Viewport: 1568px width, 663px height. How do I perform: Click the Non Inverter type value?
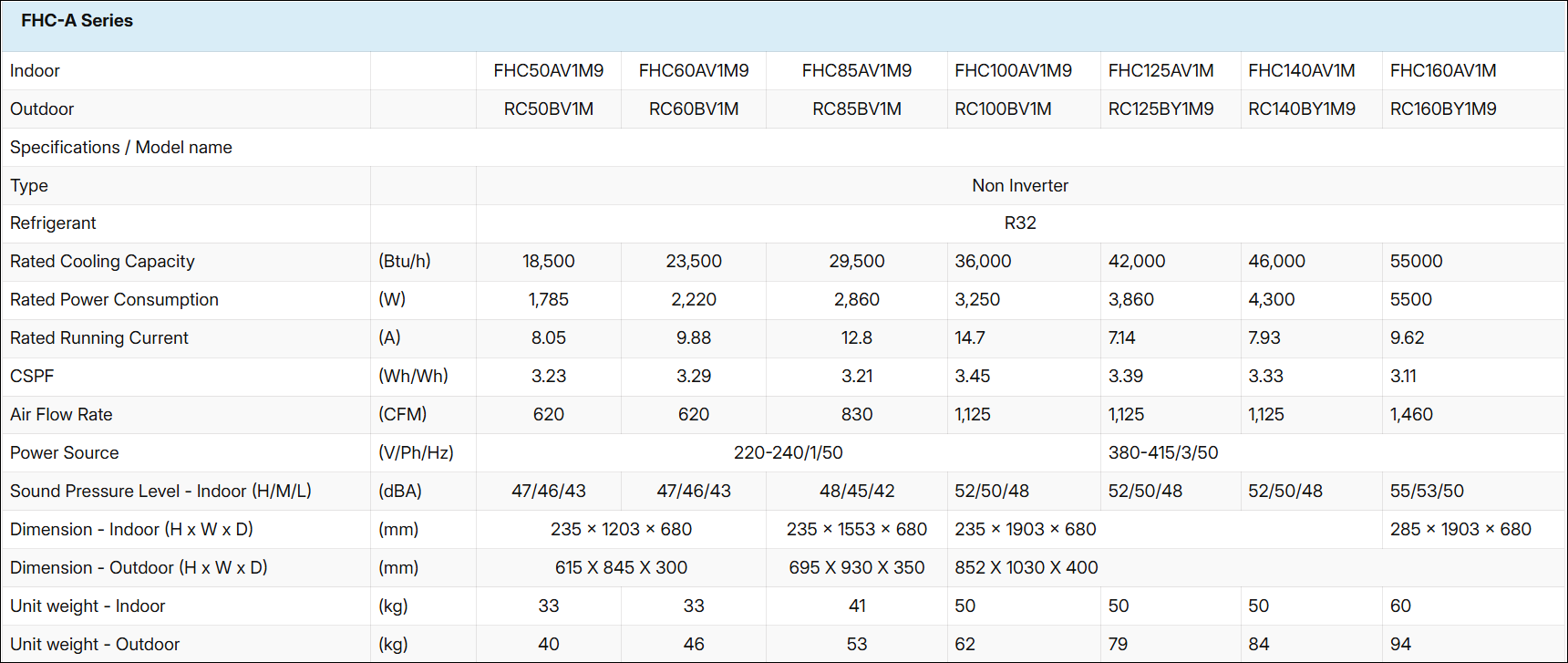[x=1019, y=186]
